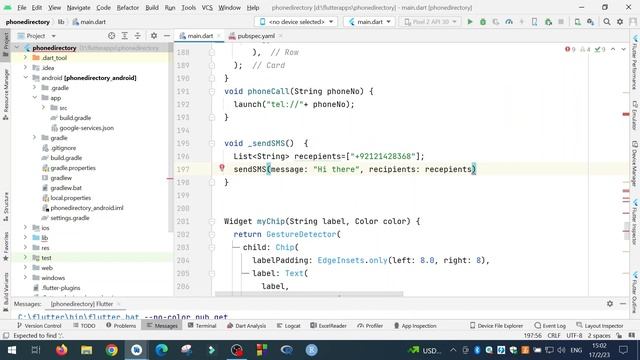Toggle the Resource Manager side tab
Viewport: 640px width, 360px height.
pyautogui.click(x=6, y=95)
